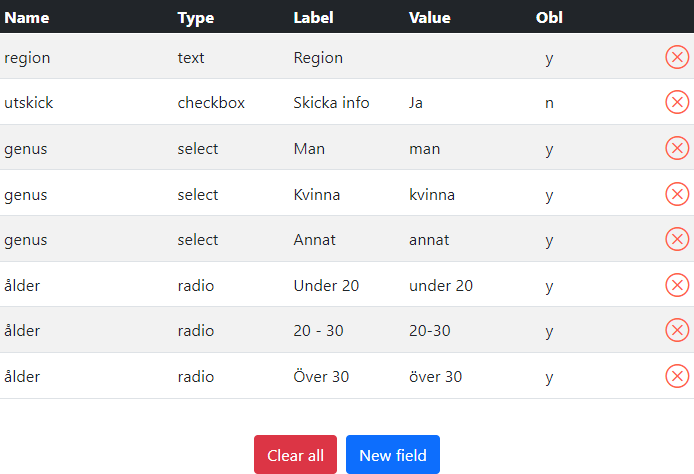Click the 'checkbox' type cell

211,103
